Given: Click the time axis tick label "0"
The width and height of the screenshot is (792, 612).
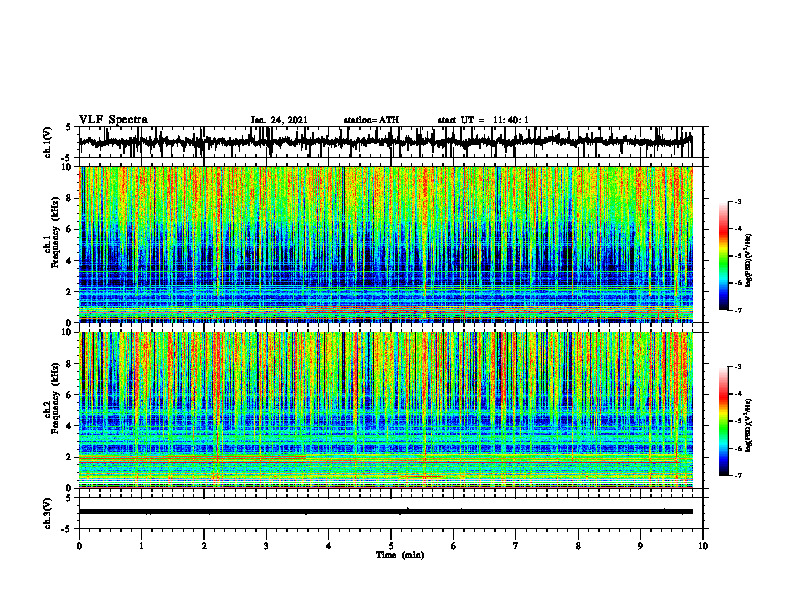Looking at the screenshot, I should coord(79,546).
